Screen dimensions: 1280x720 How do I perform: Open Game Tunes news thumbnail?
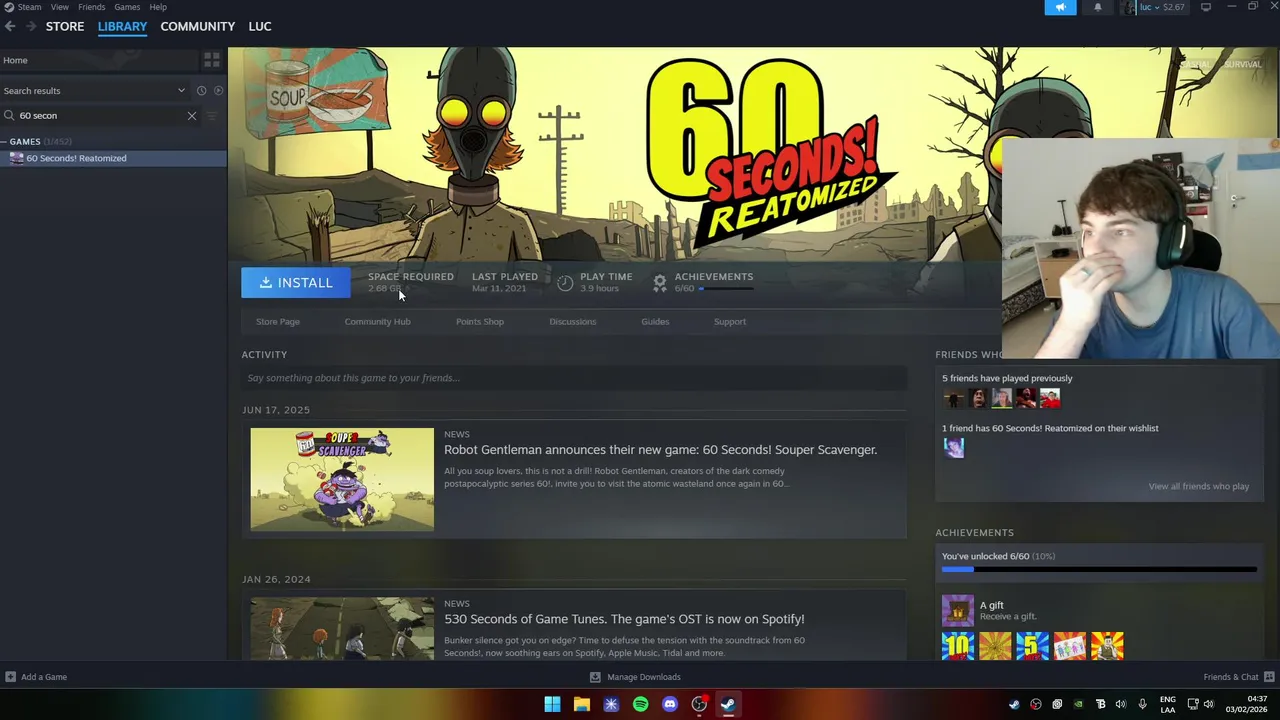[342, 629]
